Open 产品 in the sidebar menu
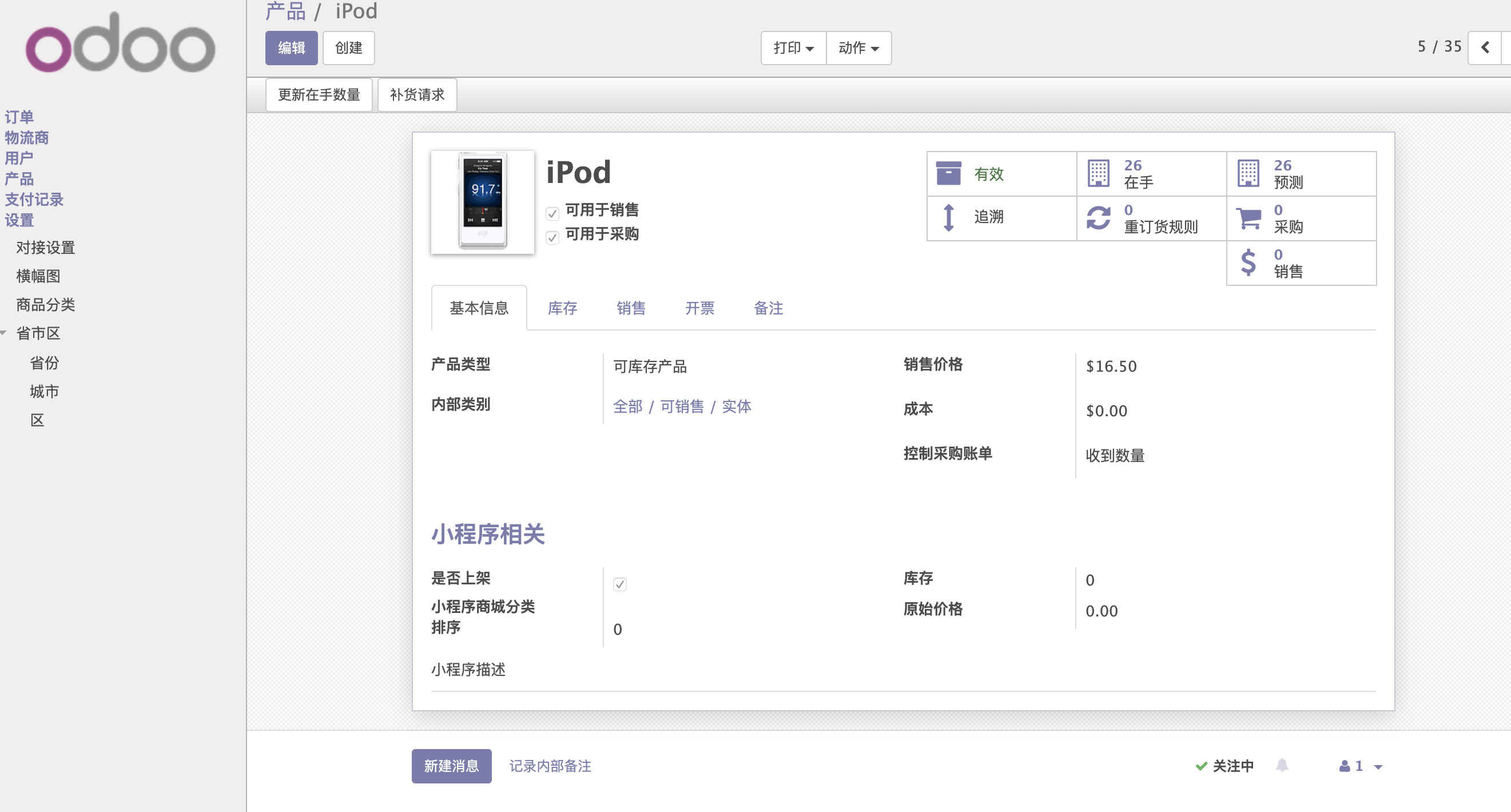1511x812 pixels. tap(19, 178)
